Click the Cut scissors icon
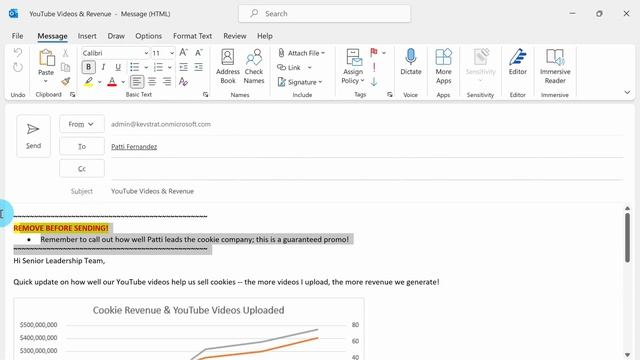This screenshot has height=360, width=640. [x=65, y=53]
